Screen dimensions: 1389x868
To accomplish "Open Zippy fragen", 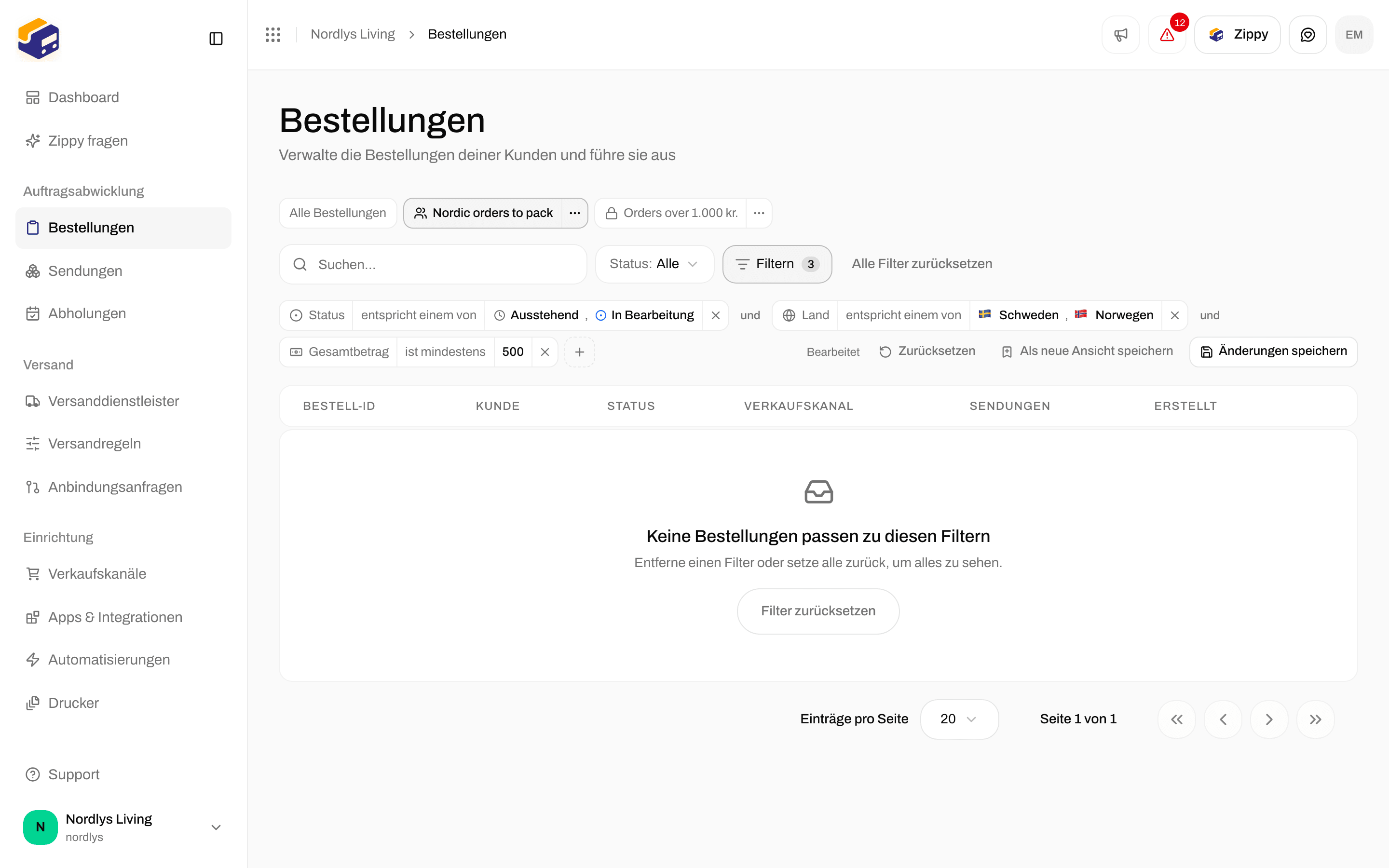I will (x=123, y=141).
